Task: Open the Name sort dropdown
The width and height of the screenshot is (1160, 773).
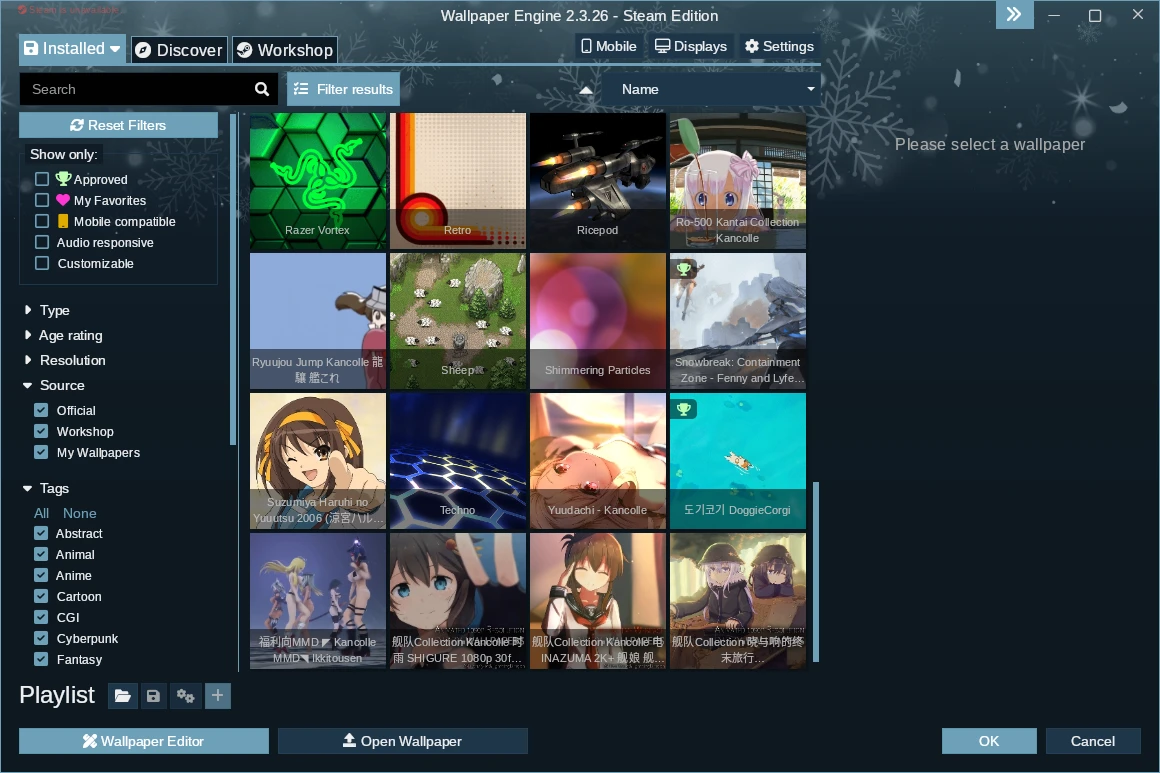Action: click(x=711, y=90)
